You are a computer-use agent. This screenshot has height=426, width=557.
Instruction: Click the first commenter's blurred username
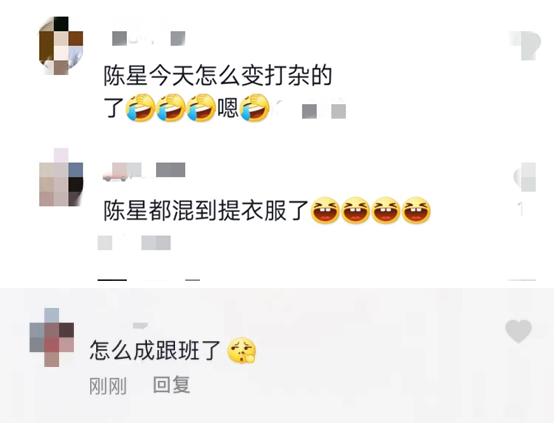click(x=148, y=38)
